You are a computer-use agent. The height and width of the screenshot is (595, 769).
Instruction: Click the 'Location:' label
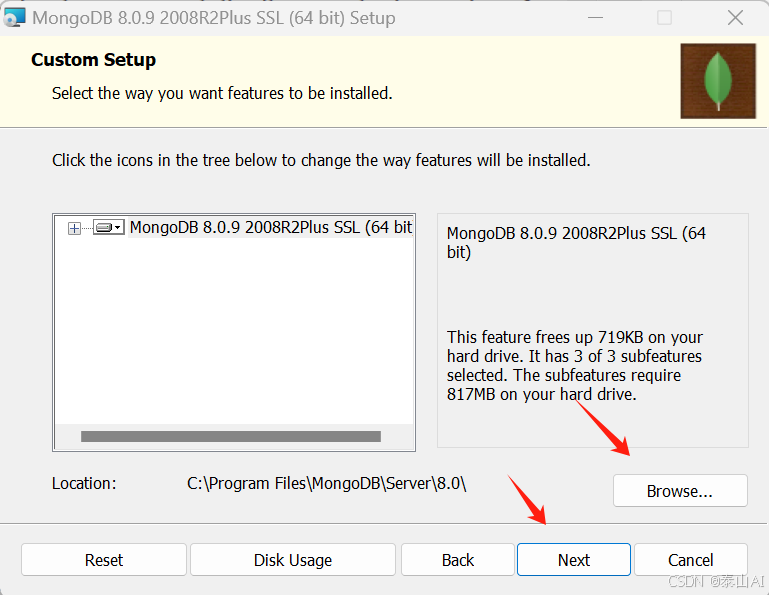84,484
